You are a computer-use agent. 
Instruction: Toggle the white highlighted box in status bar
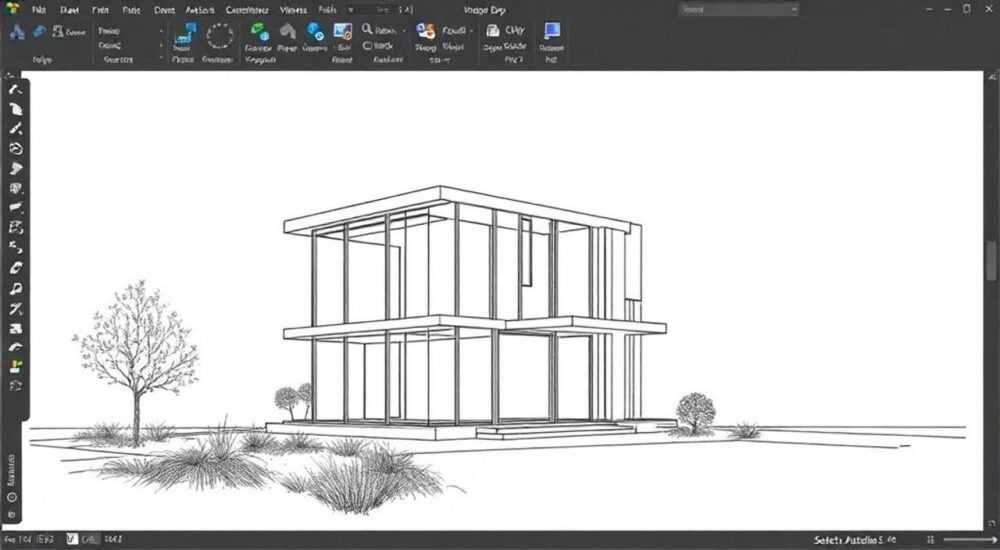pos(72,540)
